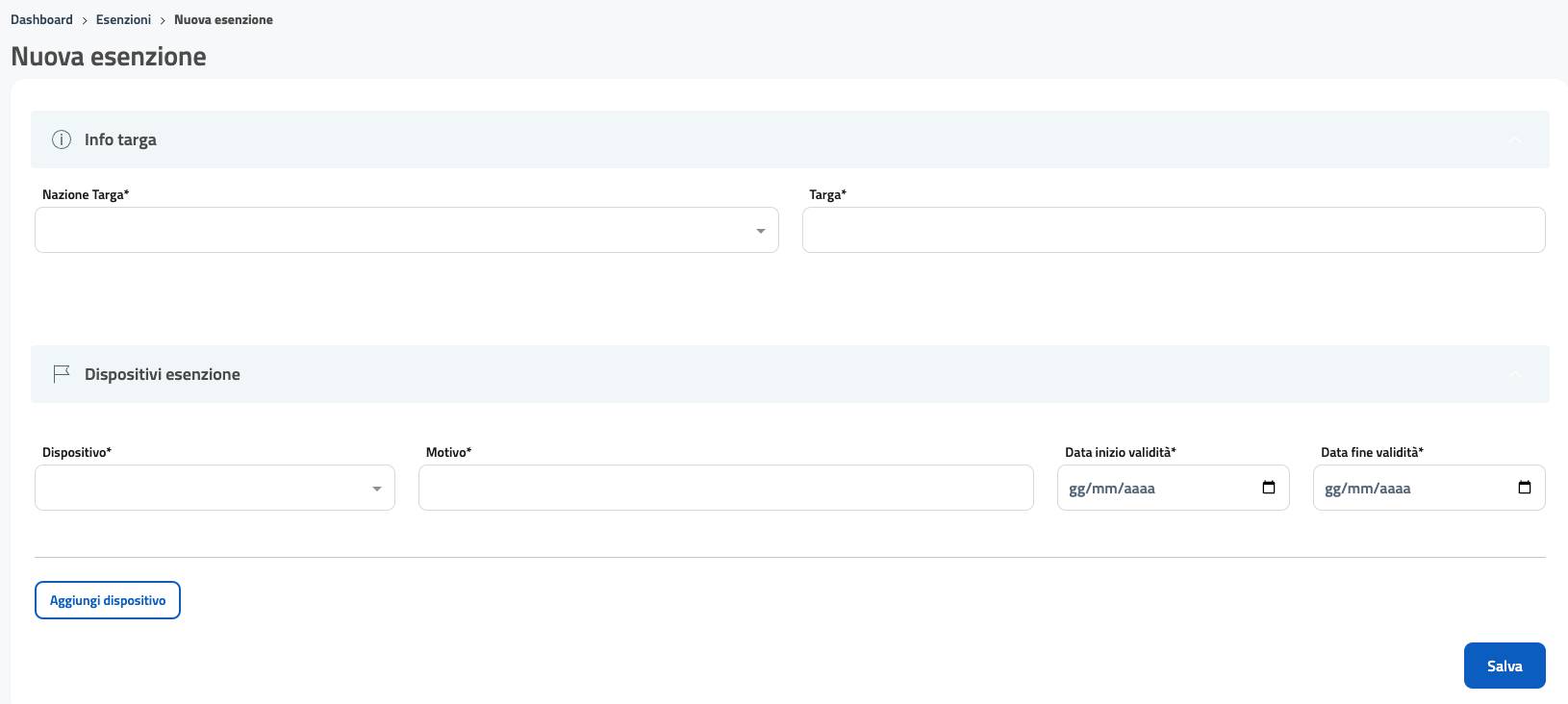
Task: Focus the Data fine validità date field
Action: pyautogui.click(x=1409, y=488)
